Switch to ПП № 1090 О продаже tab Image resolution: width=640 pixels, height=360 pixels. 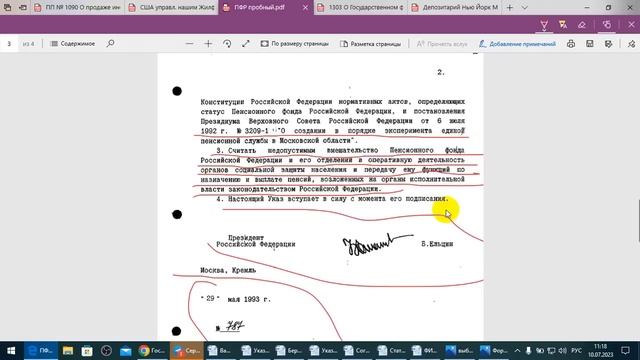[77, 7]
